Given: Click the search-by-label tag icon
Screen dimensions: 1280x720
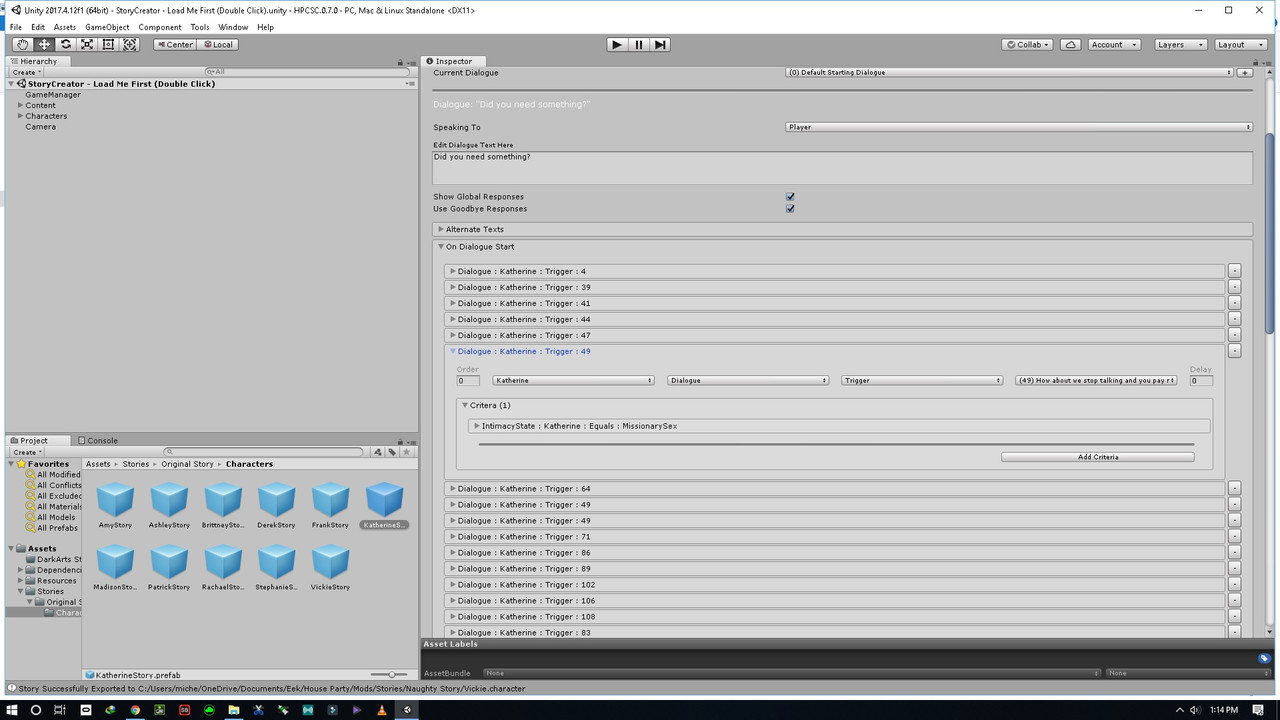Looking at the screenshot, I should point(392,452).
